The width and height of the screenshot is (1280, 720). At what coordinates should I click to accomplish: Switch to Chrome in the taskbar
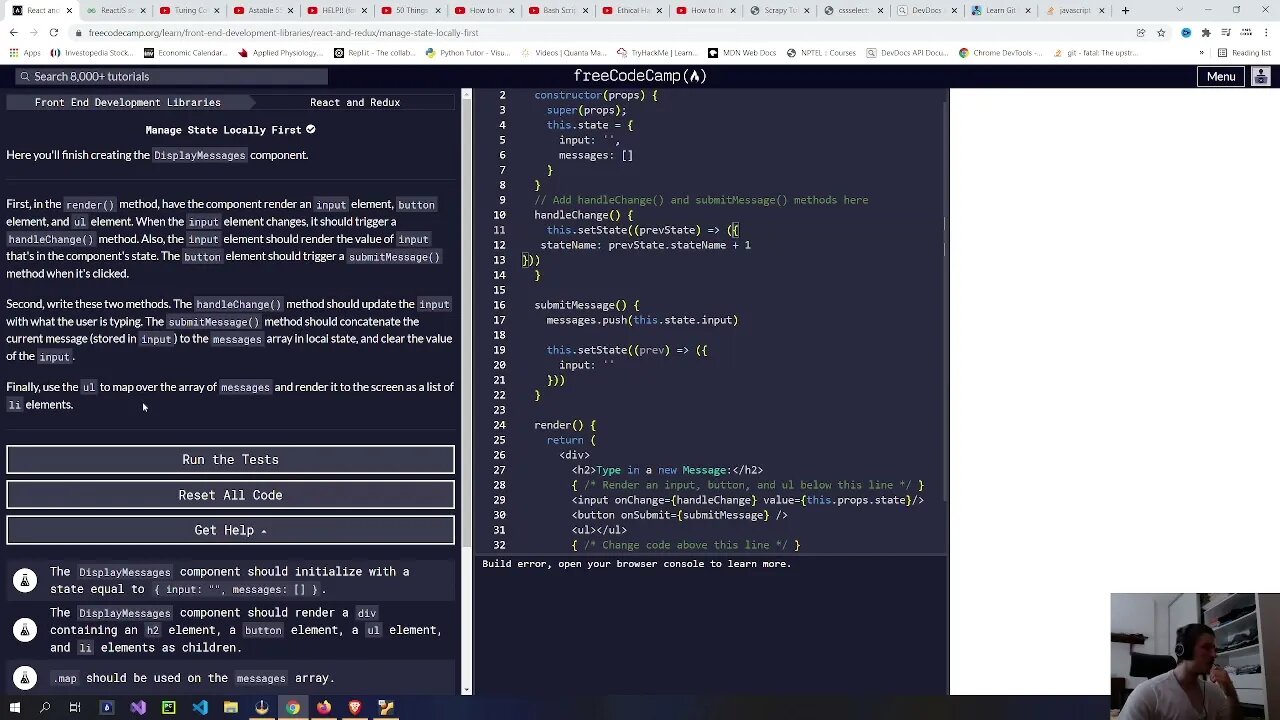point(292,708)
